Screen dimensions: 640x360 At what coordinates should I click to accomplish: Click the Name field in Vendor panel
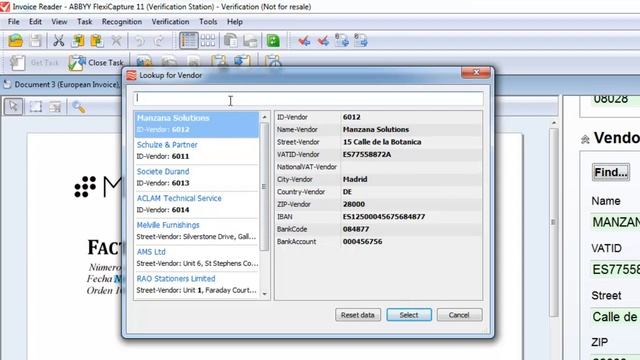[x=615, y=222]
